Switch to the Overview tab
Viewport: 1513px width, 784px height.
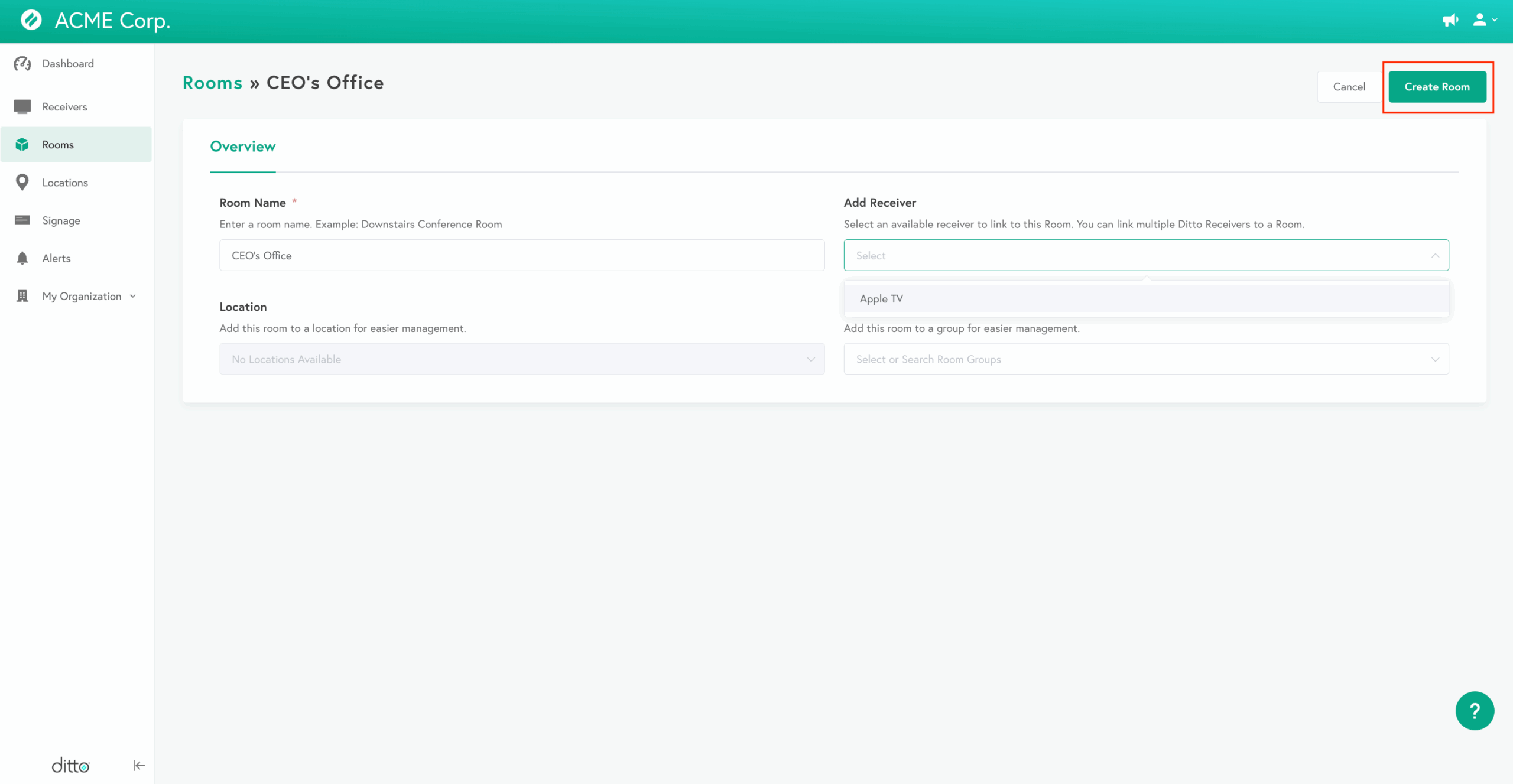(x=242, y=147)
